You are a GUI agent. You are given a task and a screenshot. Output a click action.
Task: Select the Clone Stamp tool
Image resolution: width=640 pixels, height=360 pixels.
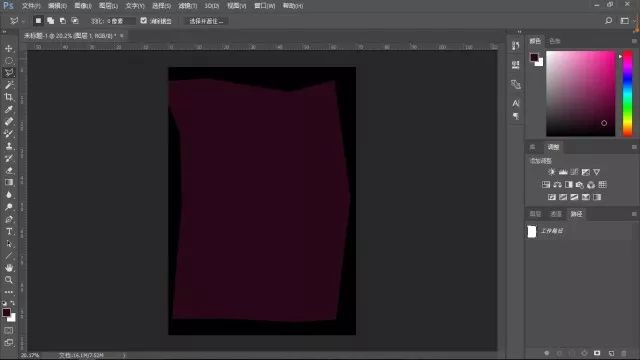[x=9, y=146]
